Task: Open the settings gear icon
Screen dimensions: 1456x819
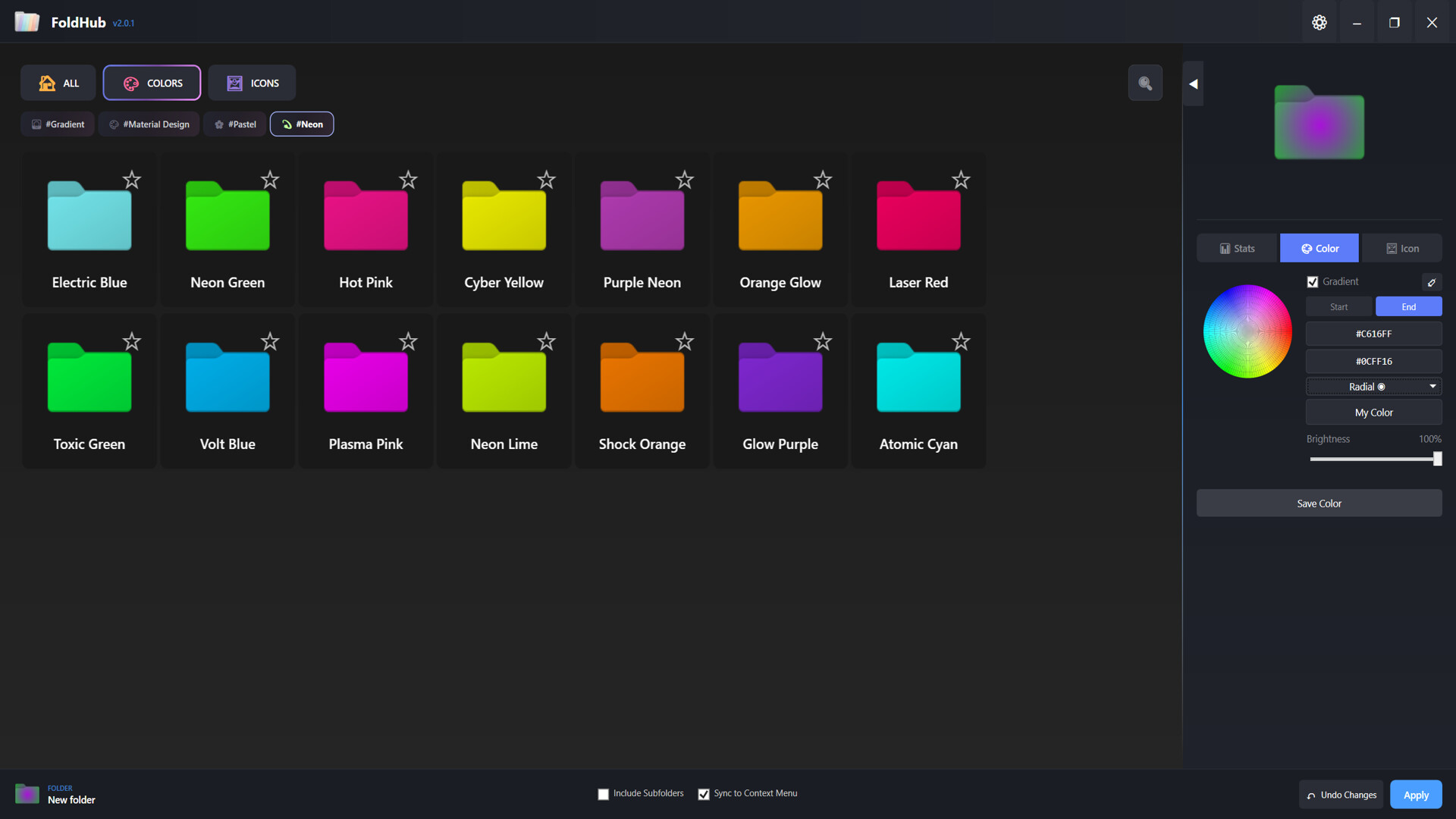Action: coord(1319,22)
